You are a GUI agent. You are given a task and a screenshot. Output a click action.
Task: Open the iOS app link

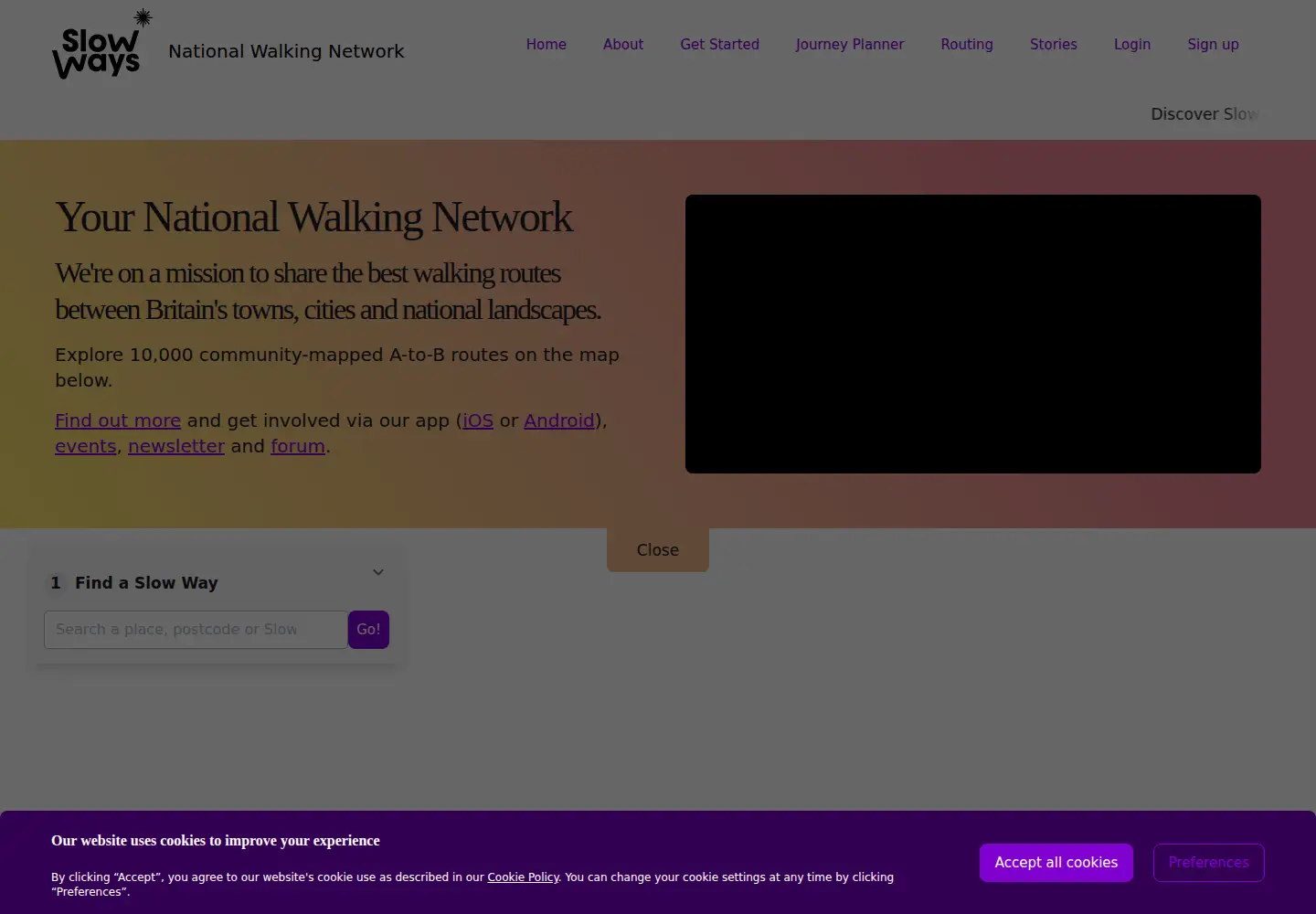coord(478,420)
